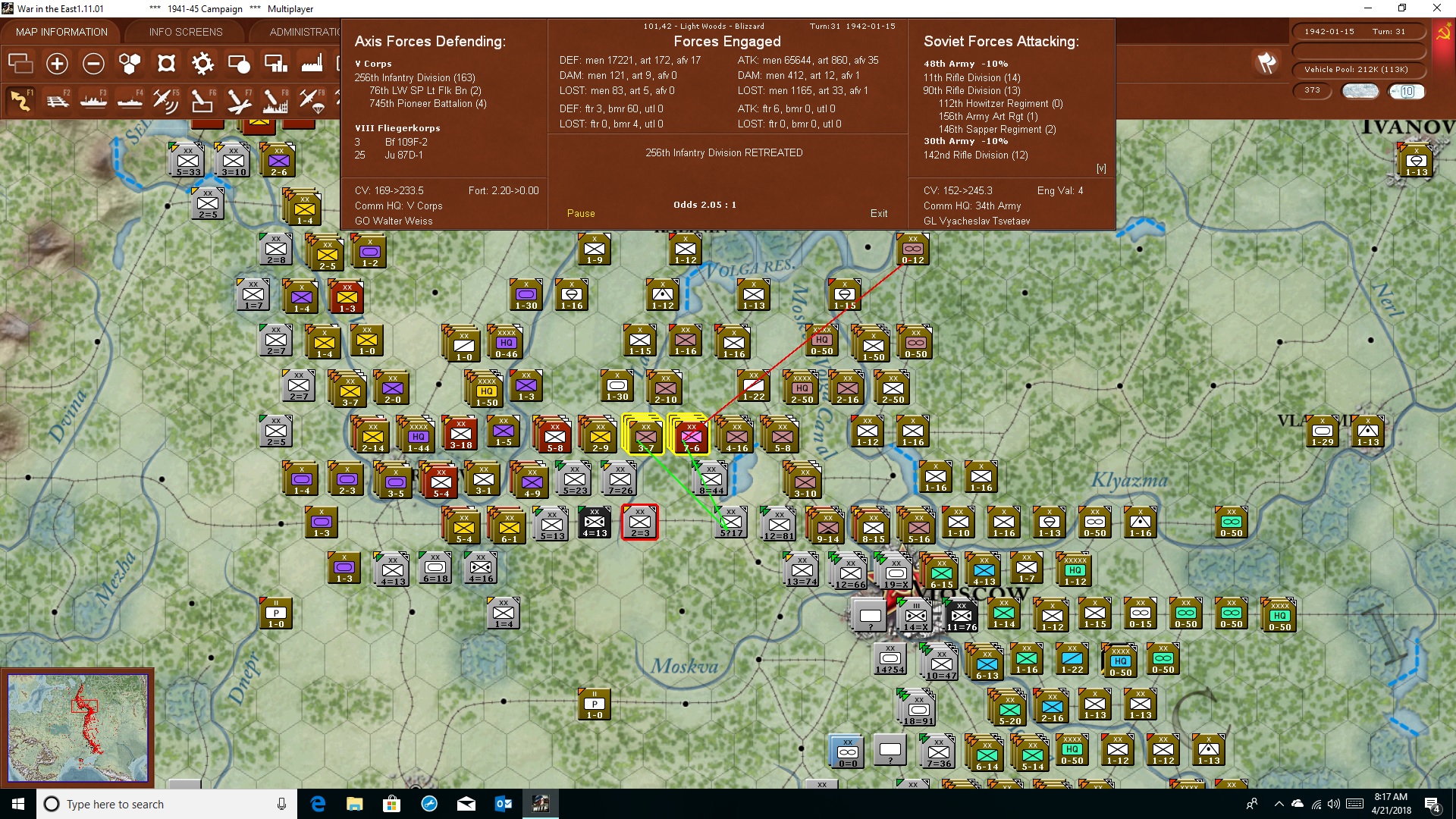Click the overlapping windows map view icon

point(20,64)
